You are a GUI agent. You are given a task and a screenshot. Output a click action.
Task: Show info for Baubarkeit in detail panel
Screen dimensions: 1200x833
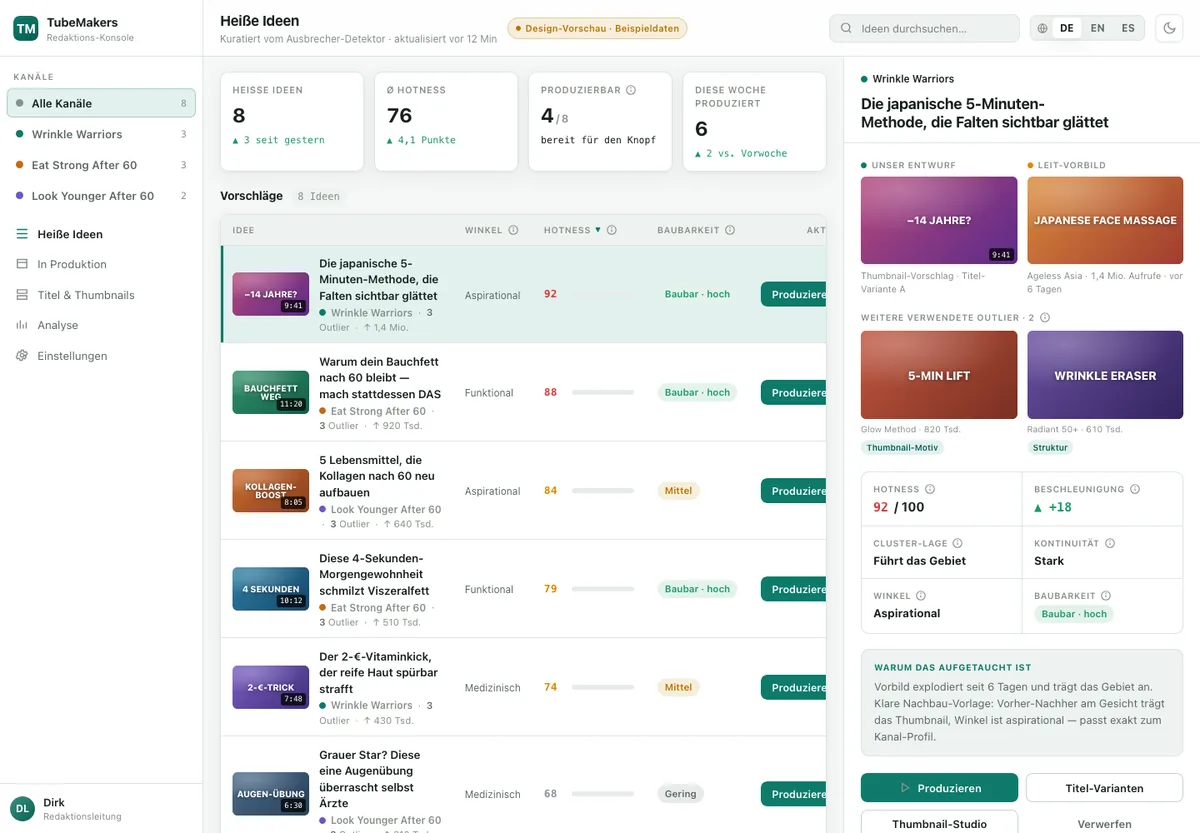pyautogui.click(x=1107, y=596)
